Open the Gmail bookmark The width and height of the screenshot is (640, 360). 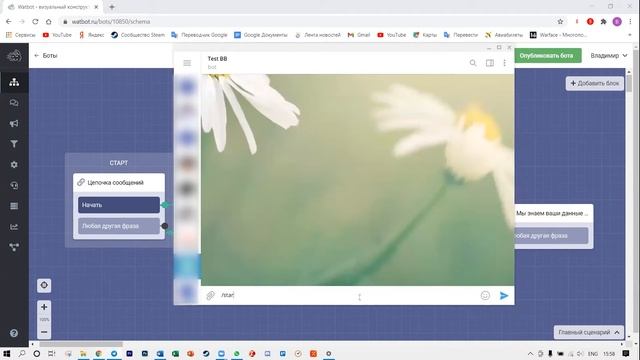click(x=359, y=35)
